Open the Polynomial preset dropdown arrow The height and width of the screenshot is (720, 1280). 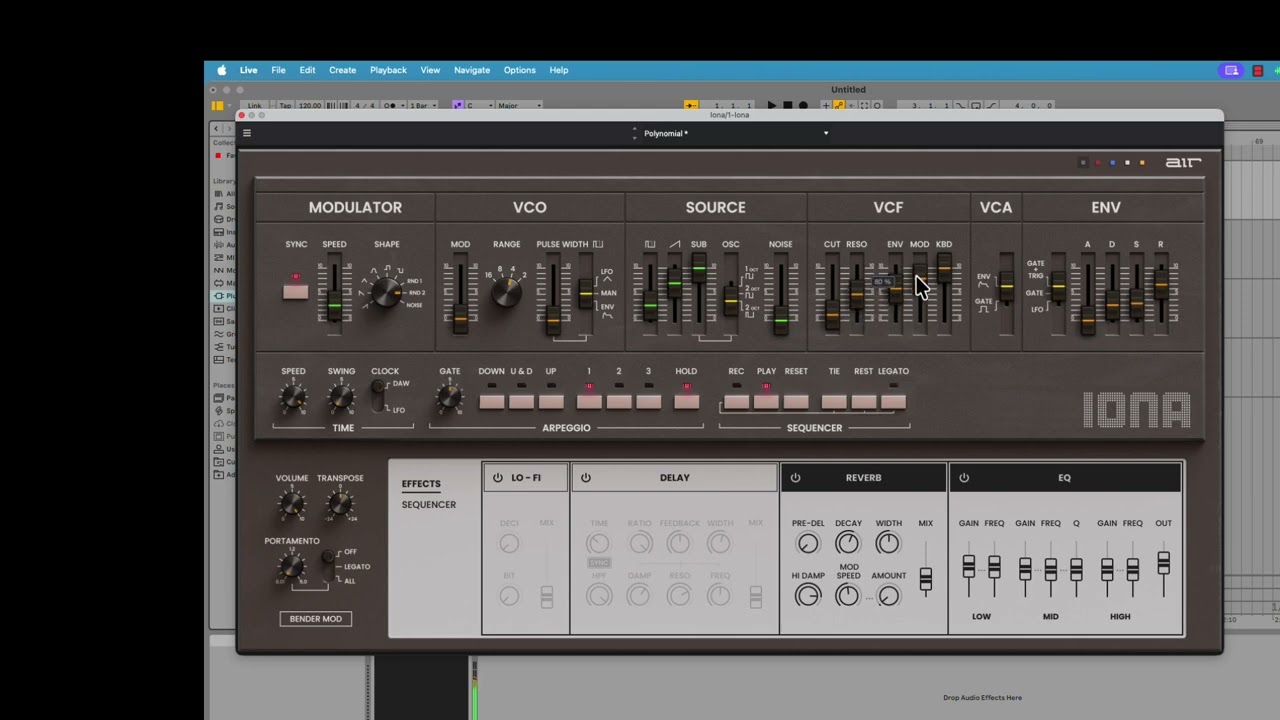pyautogui.click(x=826, y=133)
